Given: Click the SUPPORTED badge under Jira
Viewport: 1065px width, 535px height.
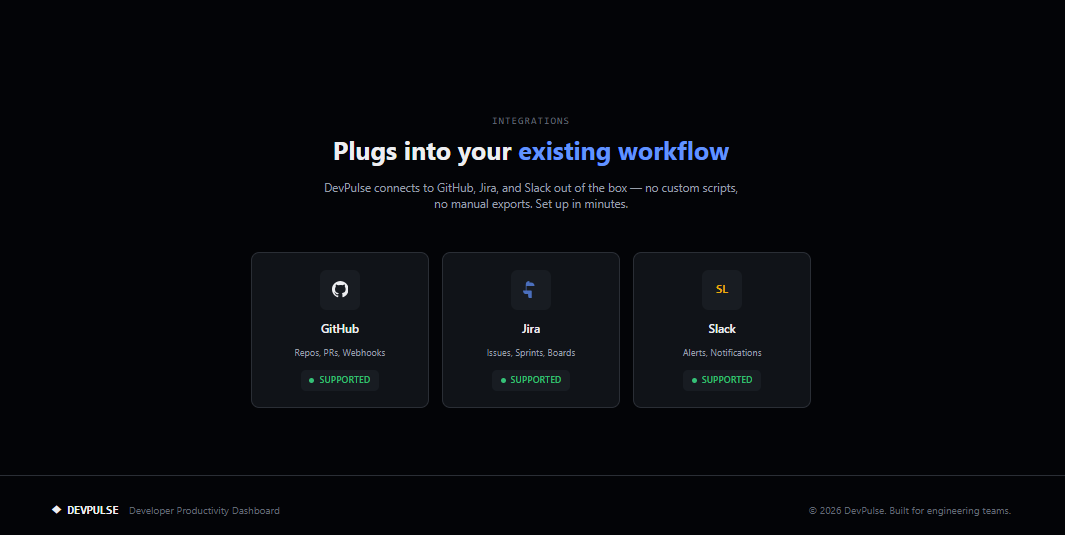Looking at the screenshot, I should 530,380.
